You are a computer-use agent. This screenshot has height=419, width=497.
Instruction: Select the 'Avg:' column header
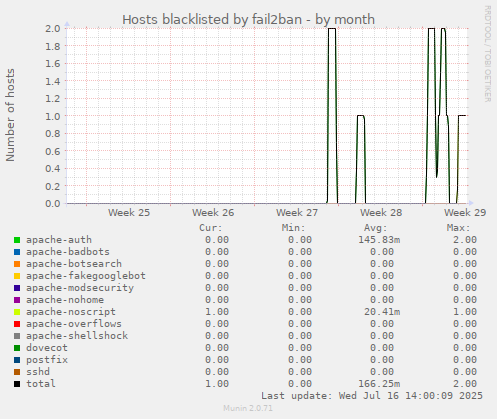[376, 228]
